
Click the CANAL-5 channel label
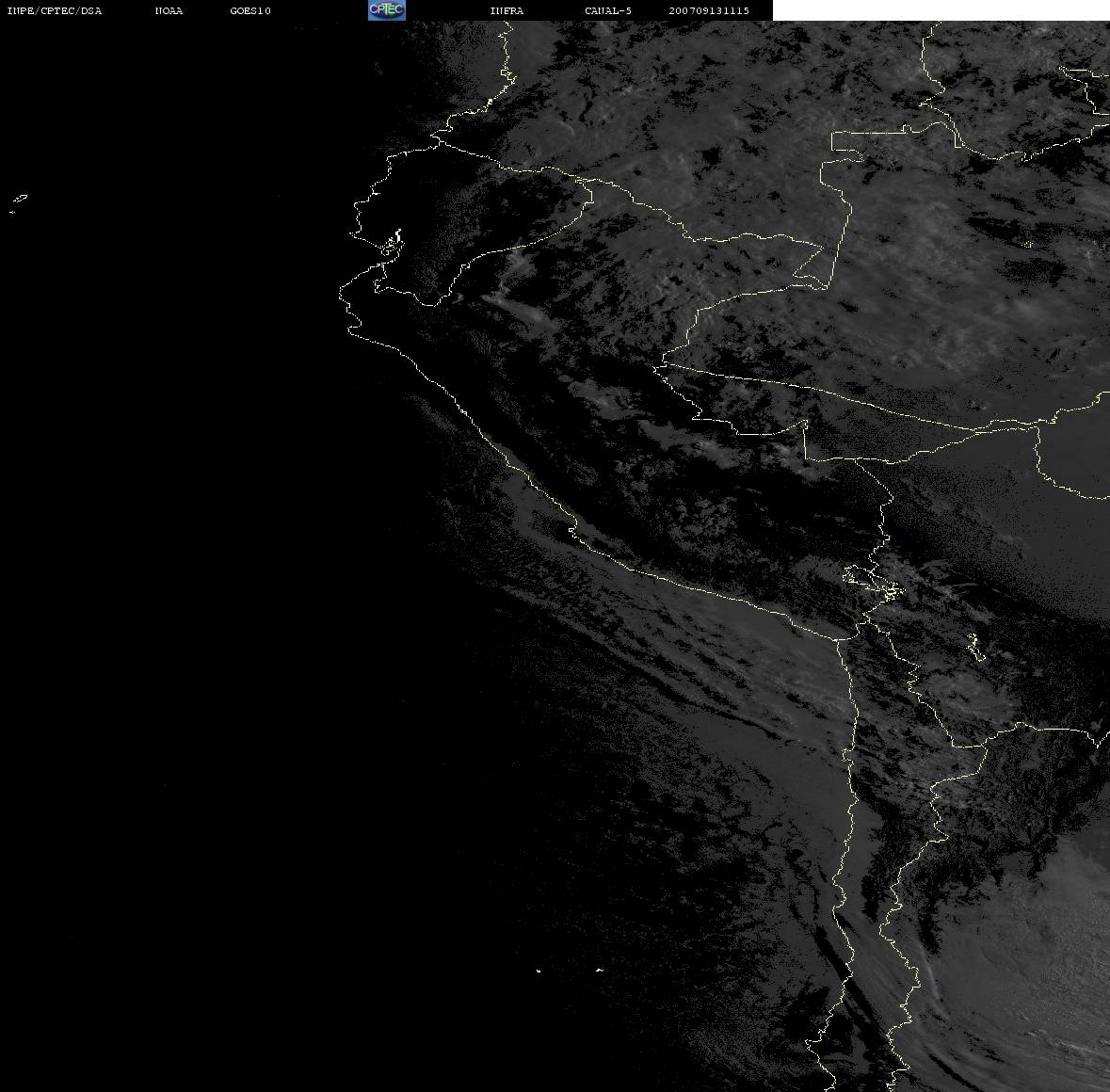608,10
